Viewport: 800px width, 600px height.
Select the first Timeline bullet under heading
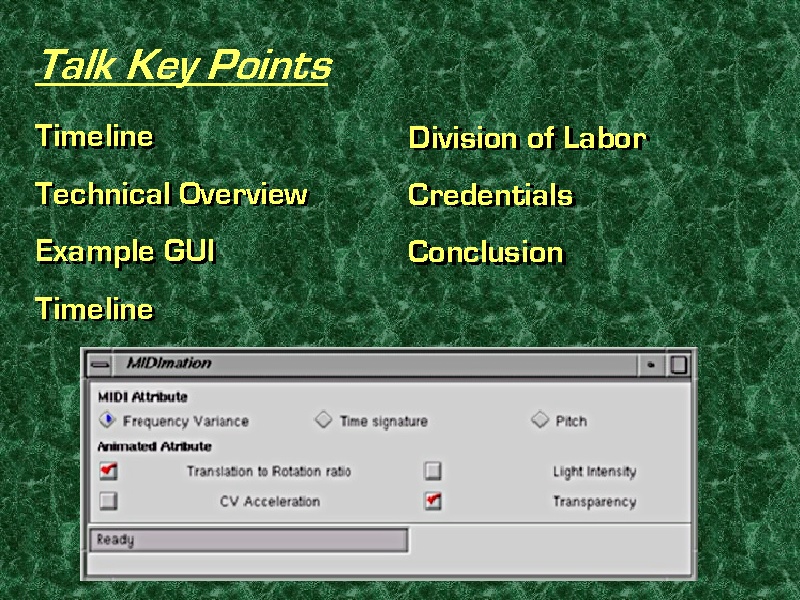tap(95, 136)
